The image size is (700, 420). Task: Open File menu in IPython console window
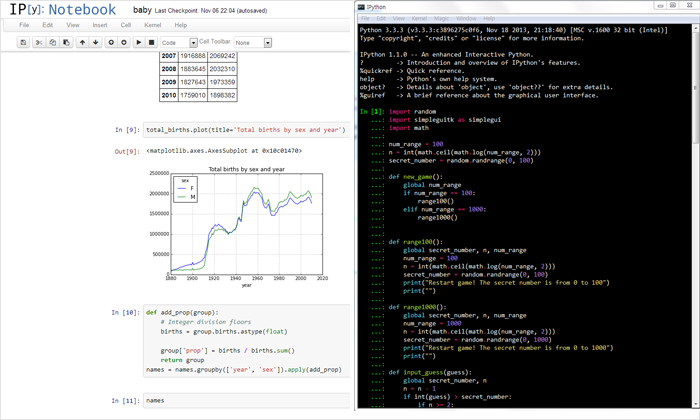365,18
